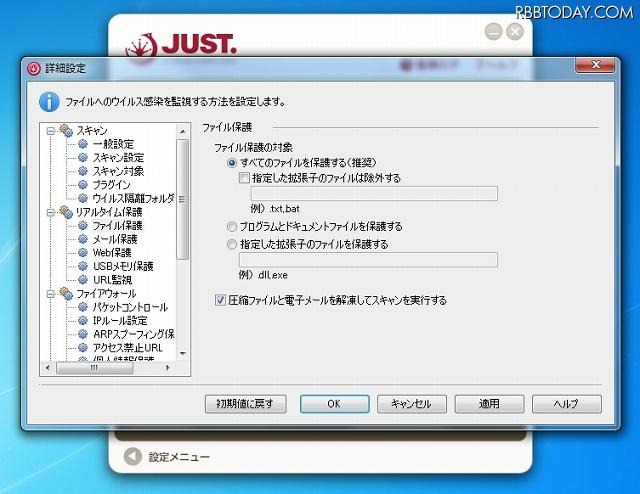Open USBメモリ保護 settings page
The height and width of the screenshot is (494, 640).
(x=123, y=266)
